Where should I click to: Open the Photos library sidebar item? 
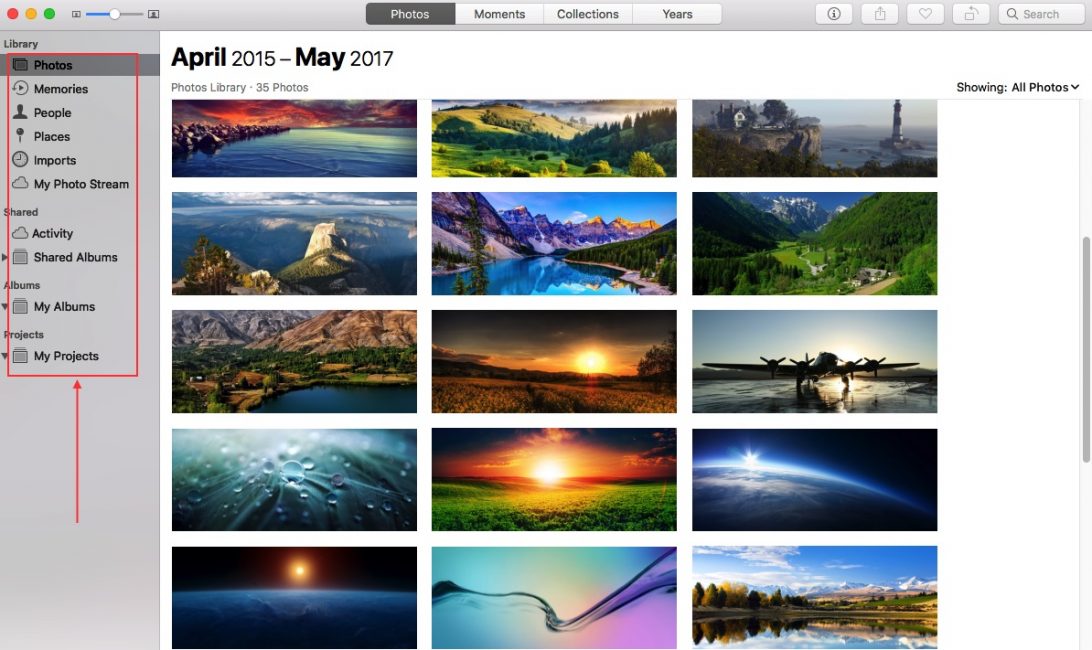79,65
